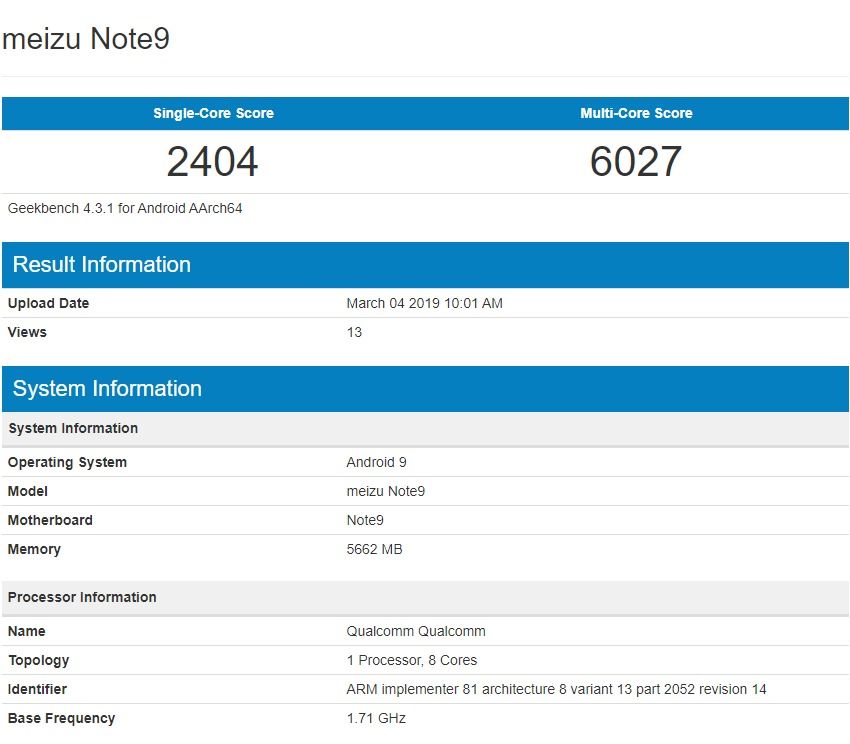
Task: Click 'Geekbench 4.3.1 for Android AArch64' text
Action: (125, 208)
